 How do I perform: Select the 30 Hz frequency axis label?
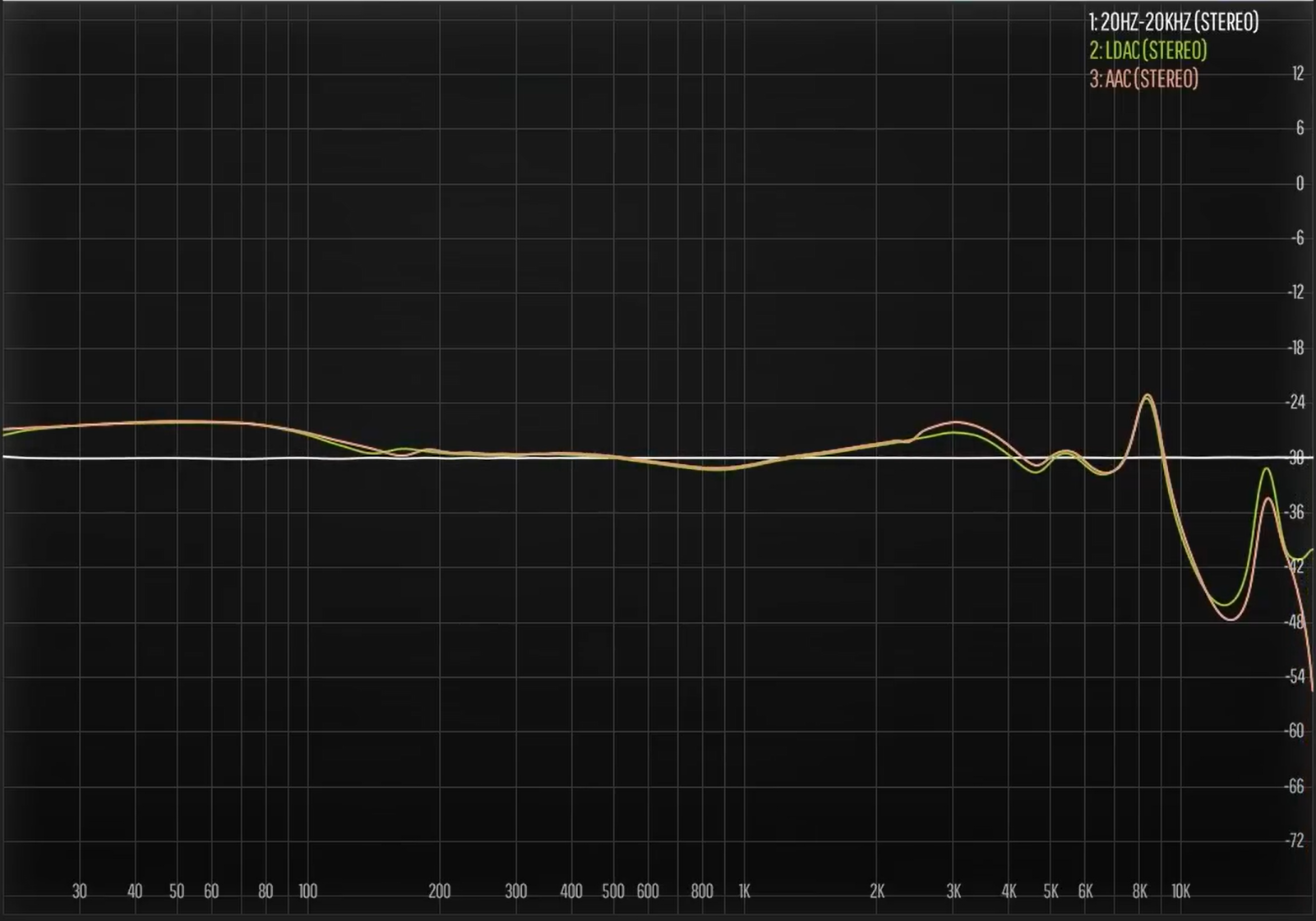coord(79,891)
